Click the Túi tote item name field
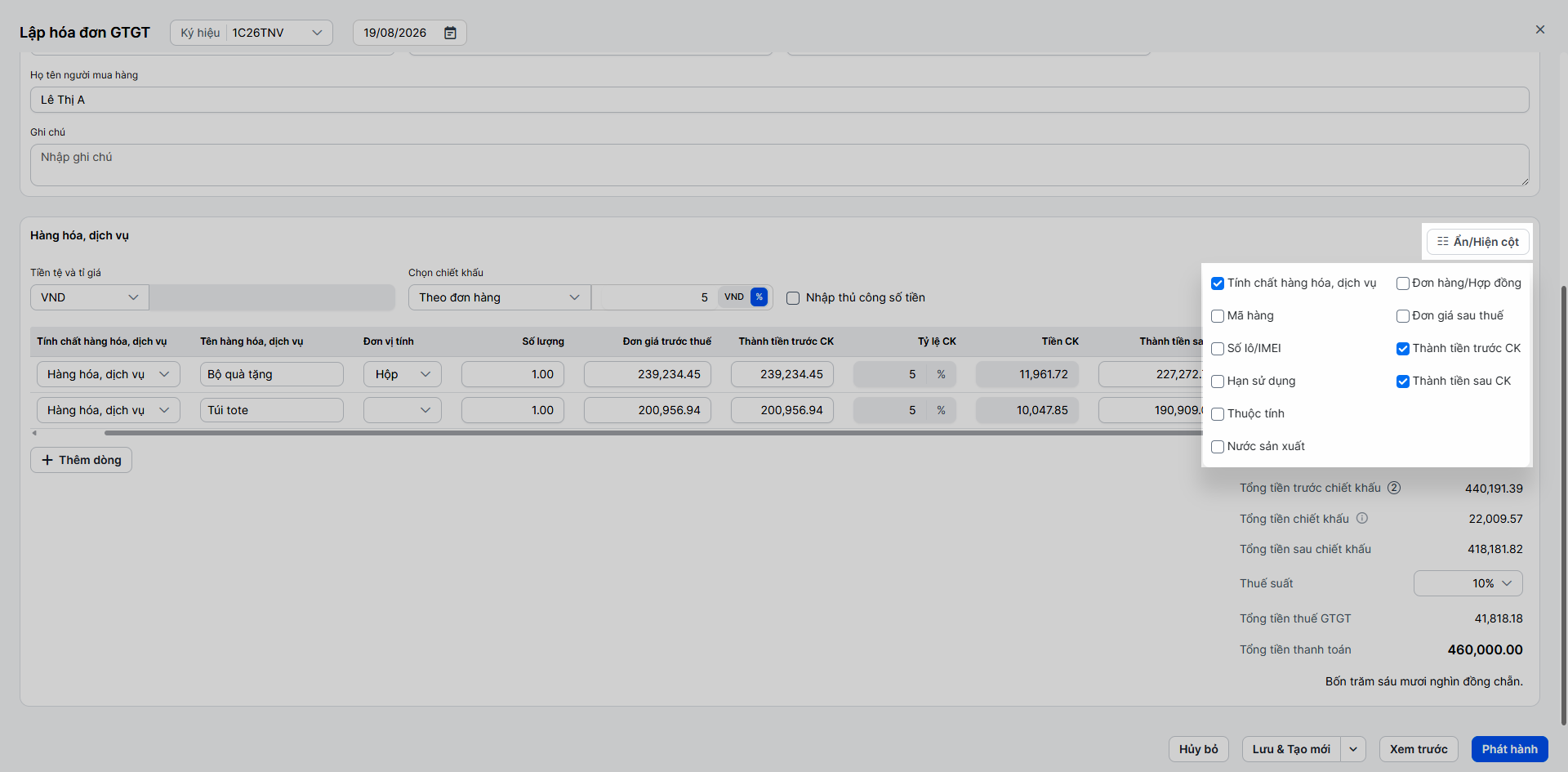This screenshot has height=772, width=1568. point(272,410)
